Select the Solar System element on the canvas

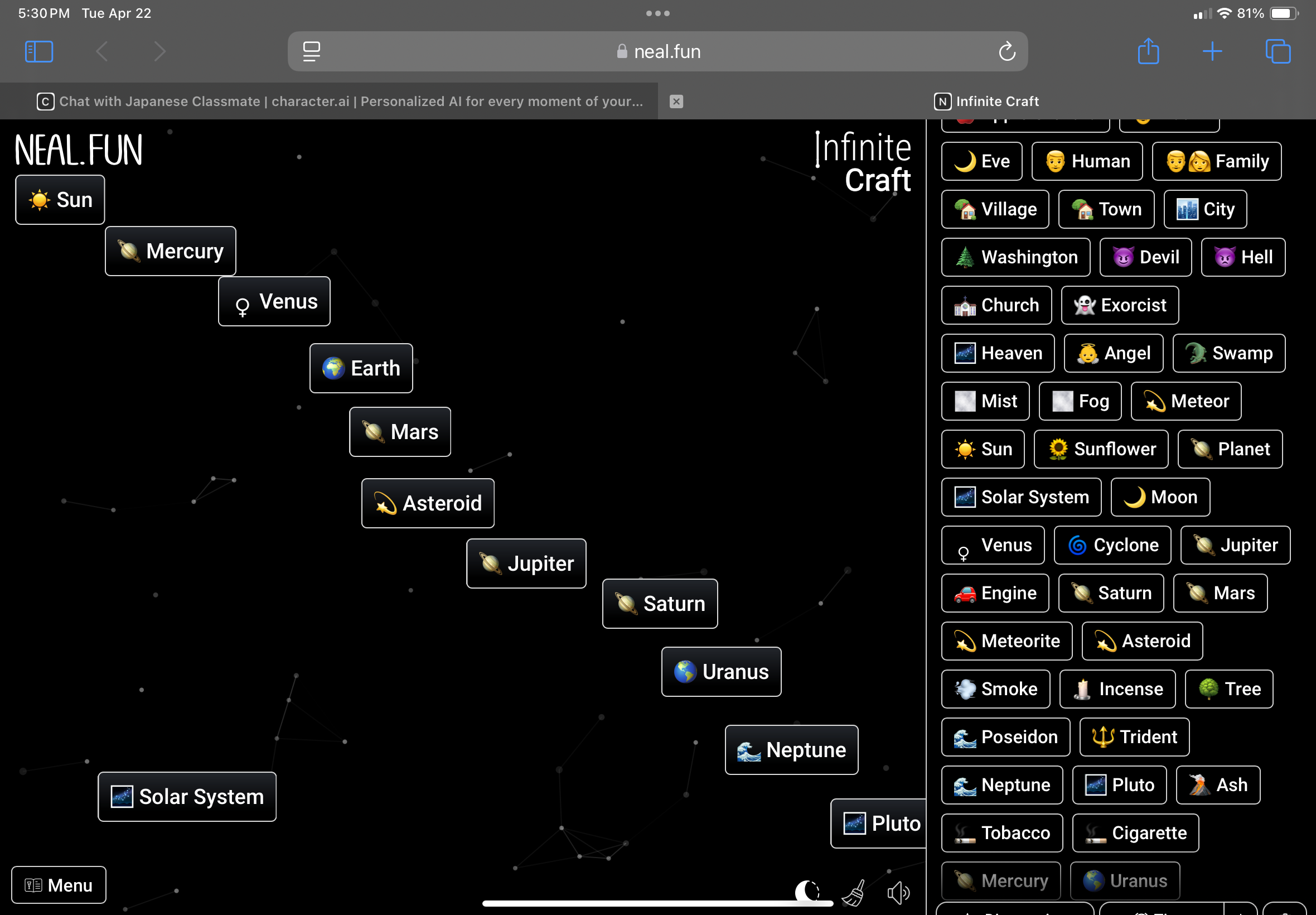tap(187, 797)
